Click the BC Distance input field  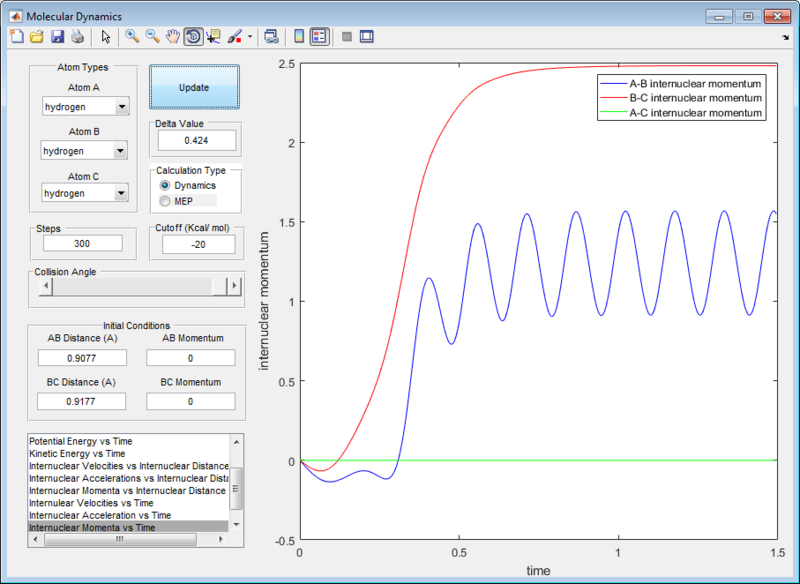click(82, 401)
